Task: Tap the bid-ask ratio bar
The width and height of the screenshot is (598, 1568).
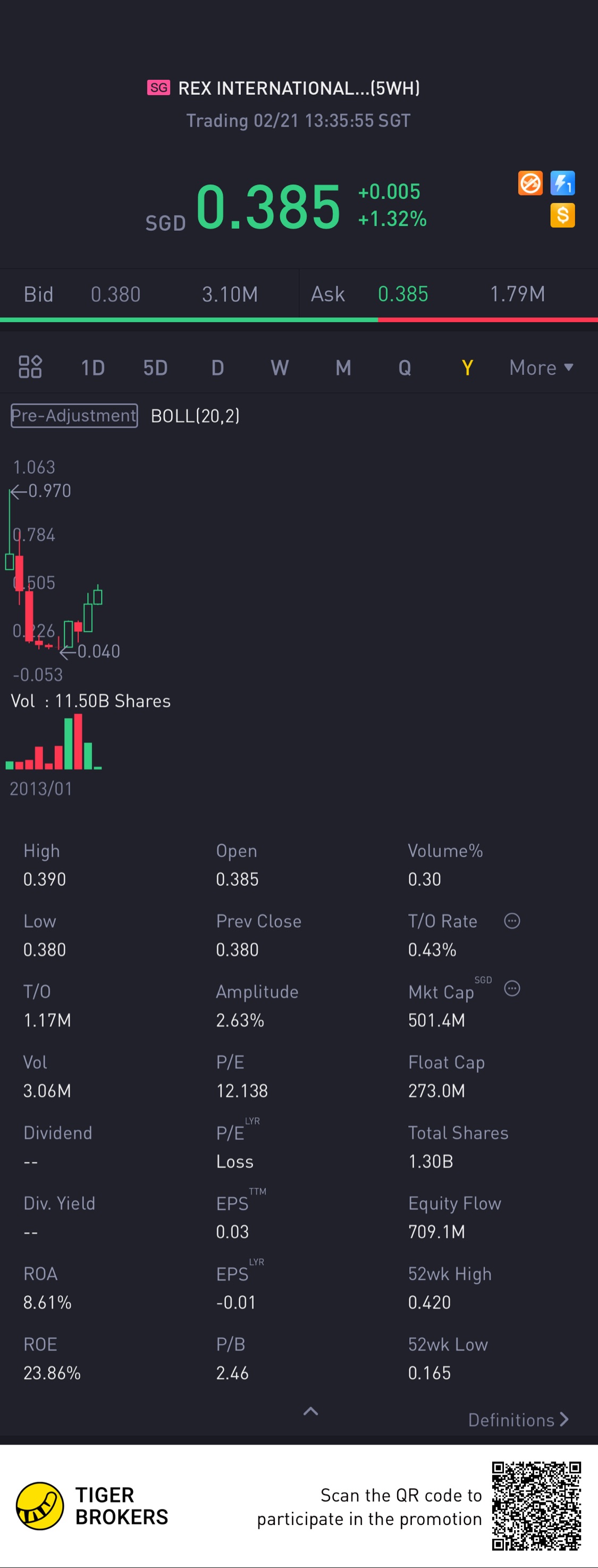Action: (299, 320)
